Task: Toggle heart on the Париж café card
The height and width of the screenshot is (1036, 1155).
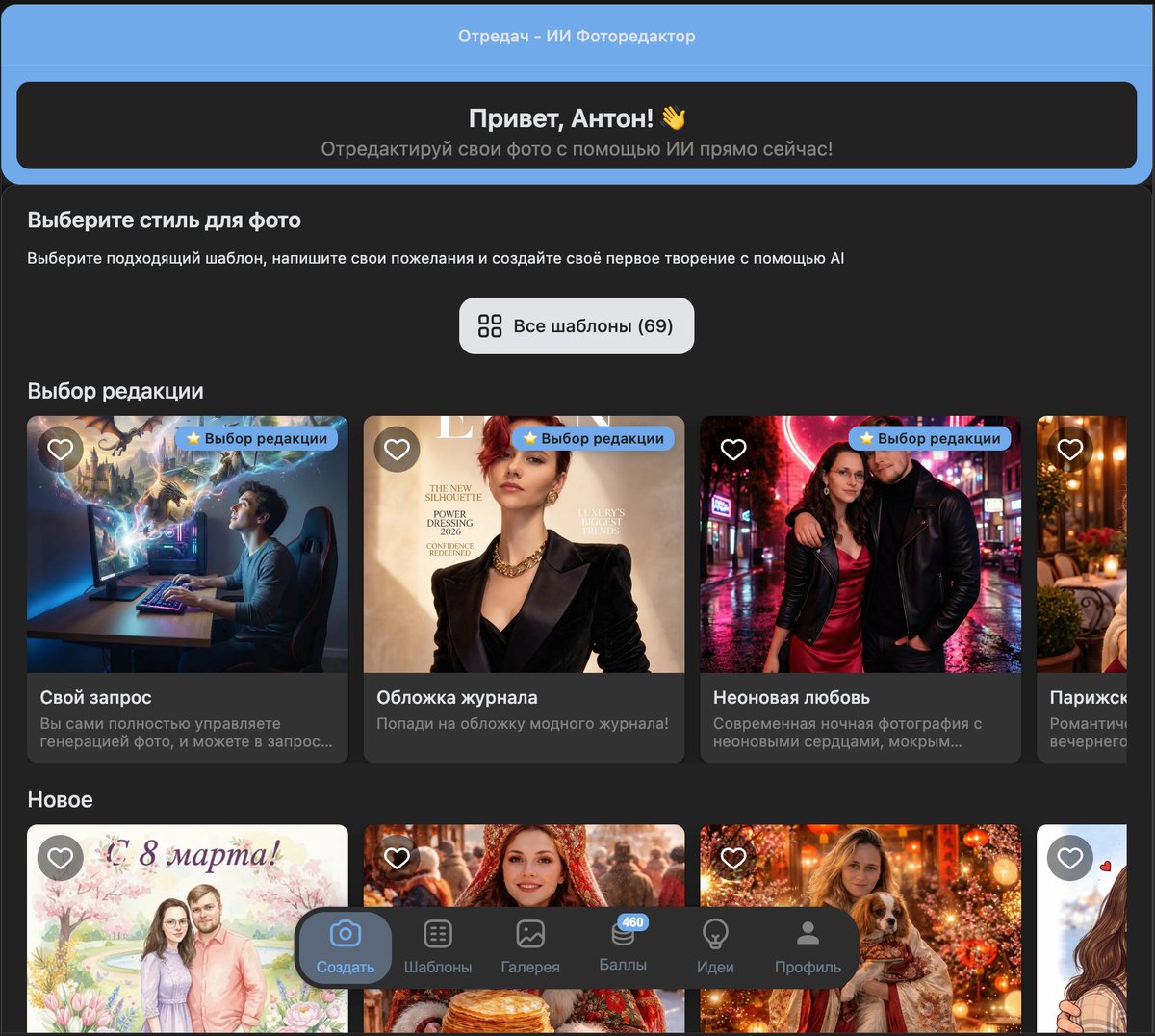Action: pyautogui.click(x=1070, y=449)
